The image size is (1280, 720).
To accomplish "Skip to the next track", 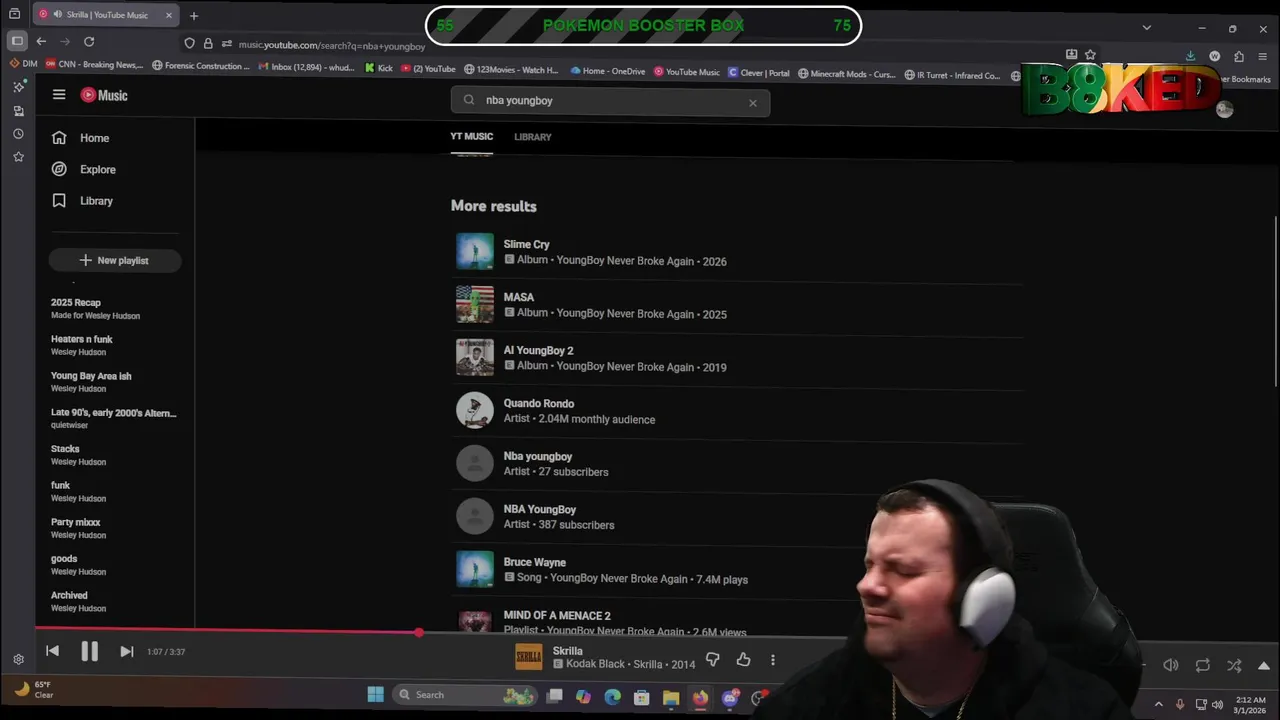I will click(126, 651).
